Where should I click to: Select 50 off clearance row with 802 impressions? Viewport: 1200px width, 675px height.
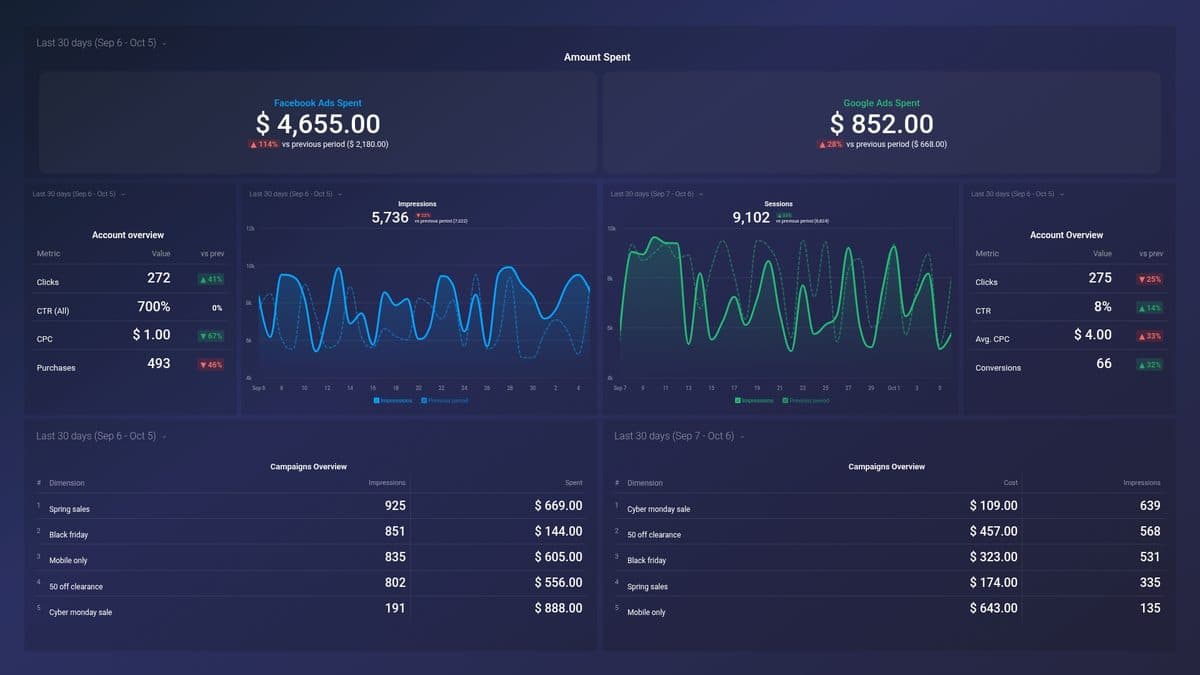(310, 583)
